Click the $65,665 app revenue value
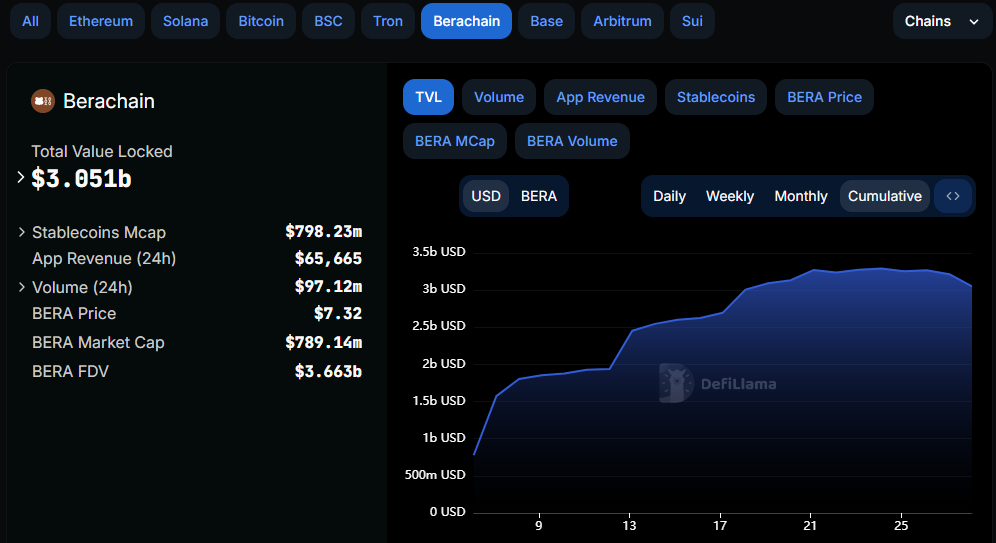Image resolution: width=996 pixels, height=543 pixels. pyautogui.click(x=328, y=258)
